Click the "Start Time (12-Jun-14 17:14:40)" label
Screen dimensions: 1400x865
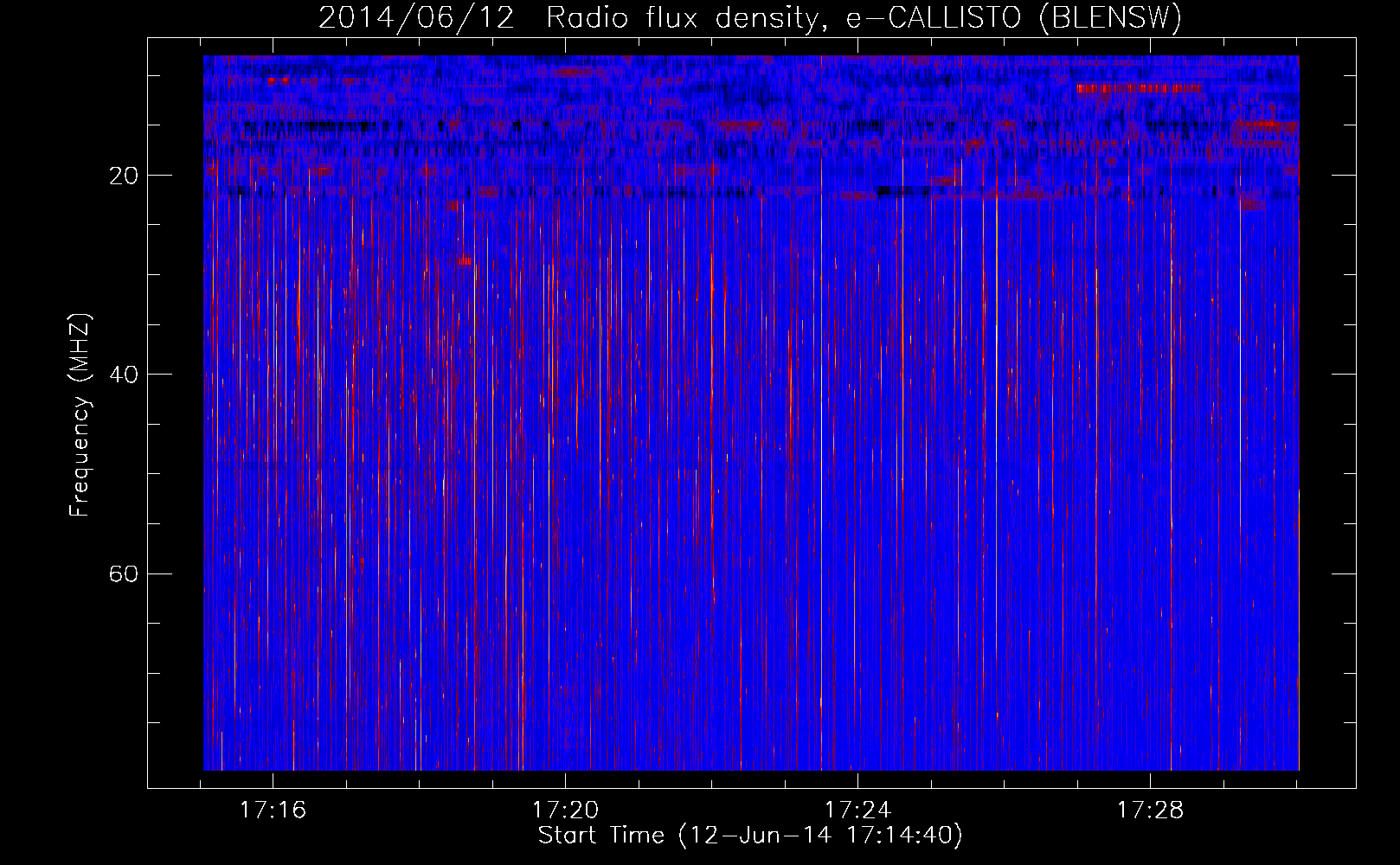pyautogui.click(x=750, y=836)
